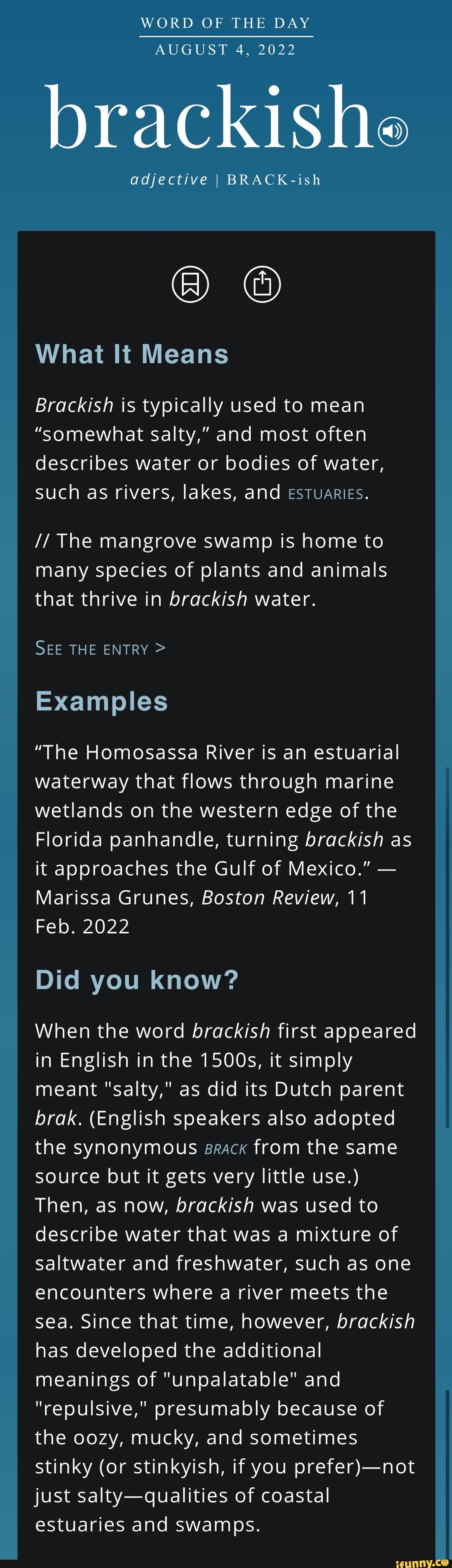The image size is (452, 1568).
Task: Select the What It Means heading
Action: point(132,354)
